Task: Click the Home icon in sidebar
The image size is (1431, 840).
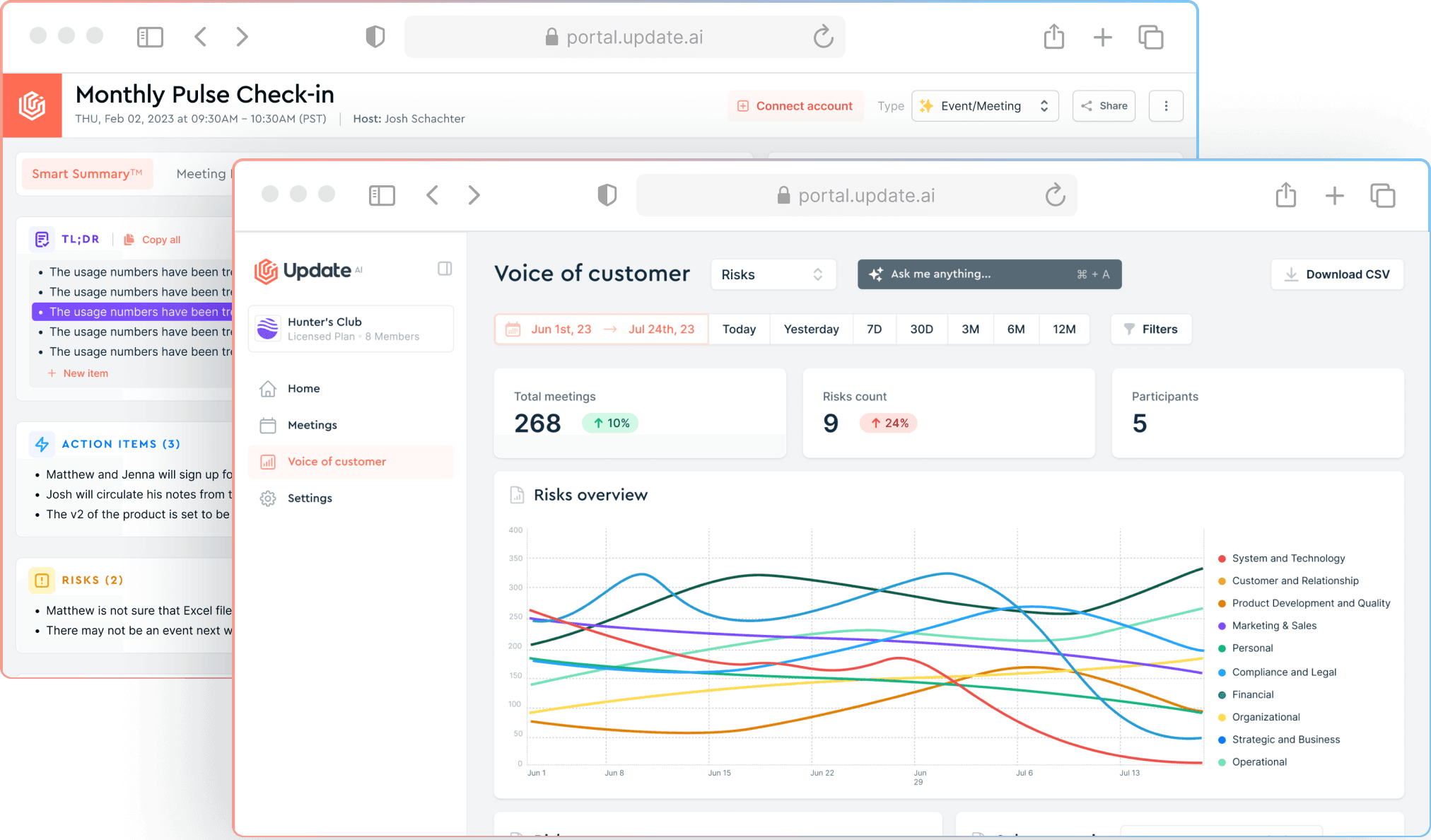Action: pos(268,389)
